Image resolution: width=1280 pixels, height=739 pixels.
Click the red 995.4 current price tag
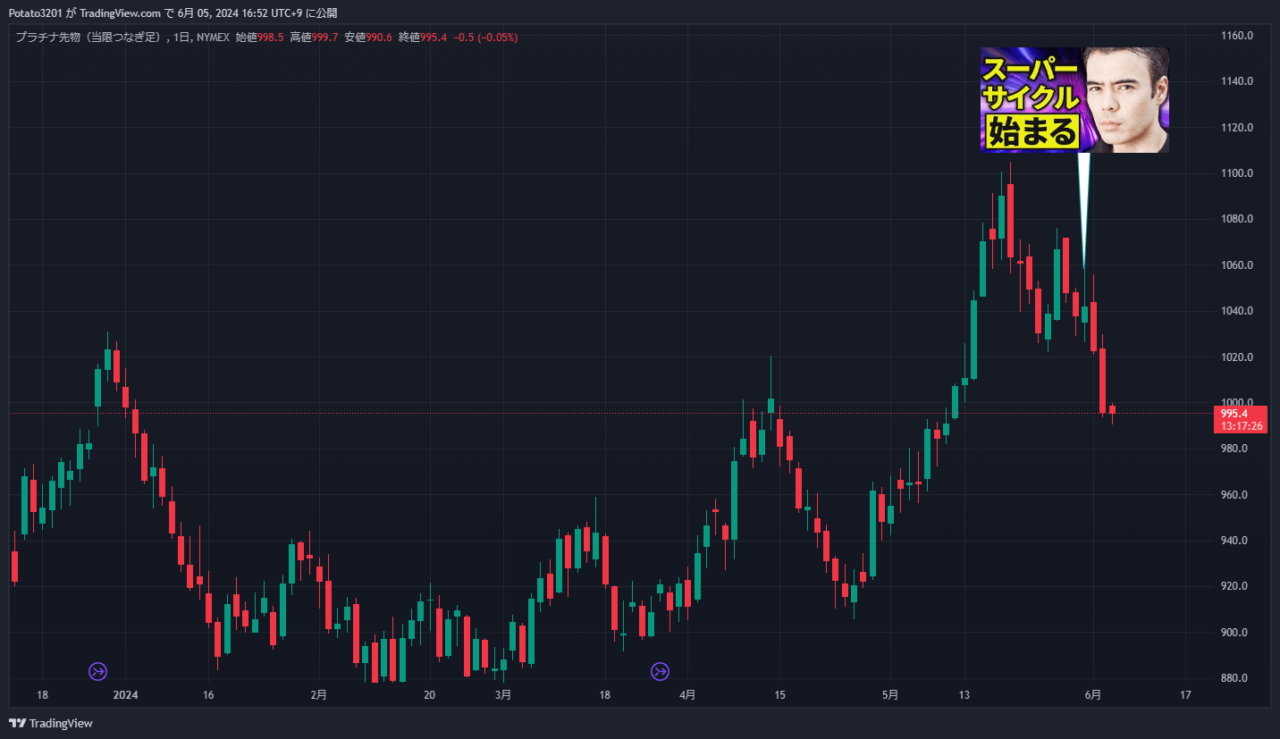click(1238, 413)
